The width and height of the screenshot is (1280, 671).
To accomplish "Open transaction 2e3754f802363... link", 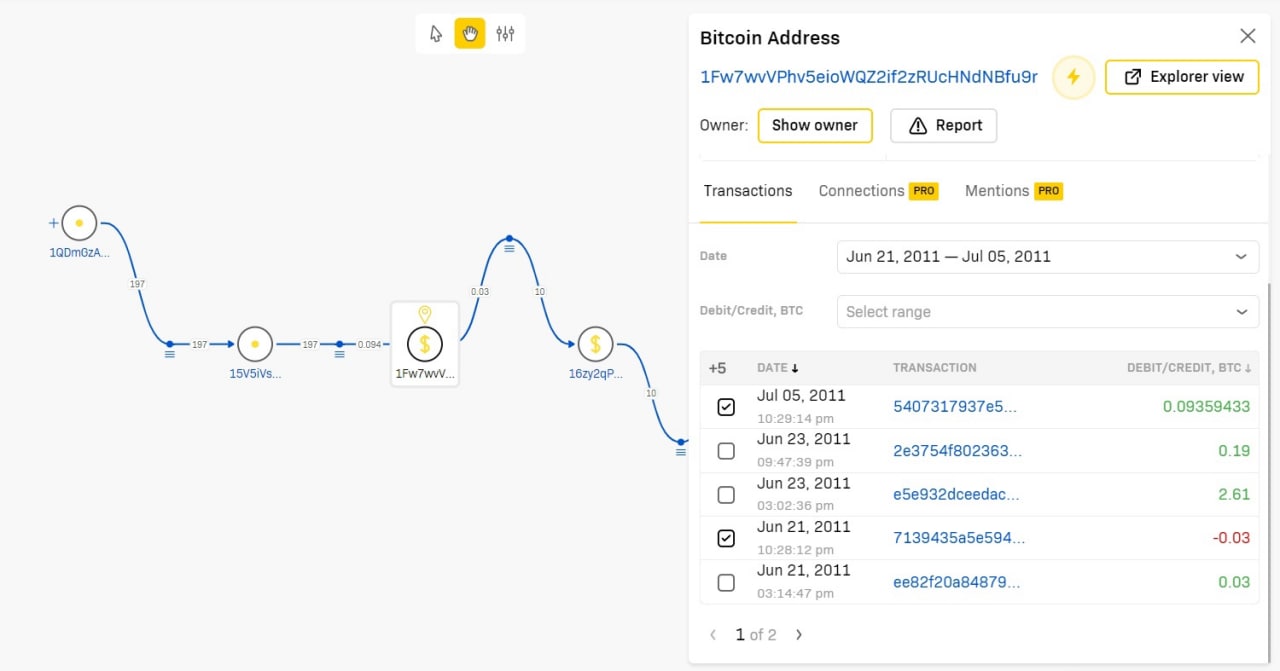I will pos(958,451).
